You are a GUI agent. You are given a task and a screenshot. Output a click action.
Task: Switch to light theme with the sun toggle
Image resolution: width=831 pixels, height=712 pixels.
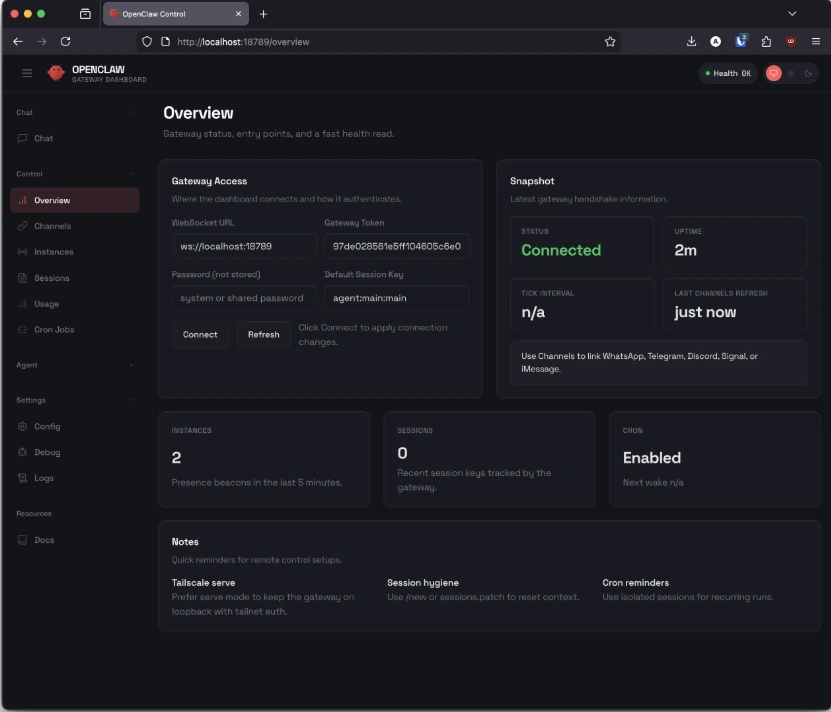[791, 73]
